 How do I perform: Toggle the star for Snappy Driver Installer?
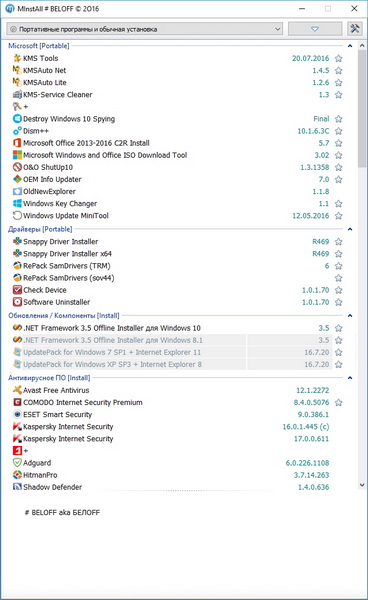tap(339, 241)
